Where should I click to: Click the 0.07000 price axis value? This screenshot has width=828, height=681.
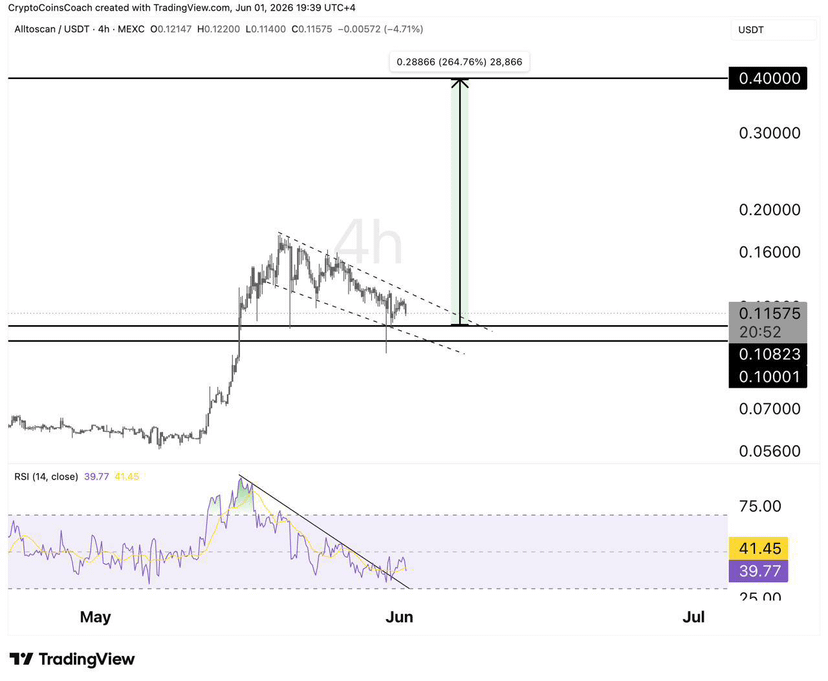tap(769, 409)
